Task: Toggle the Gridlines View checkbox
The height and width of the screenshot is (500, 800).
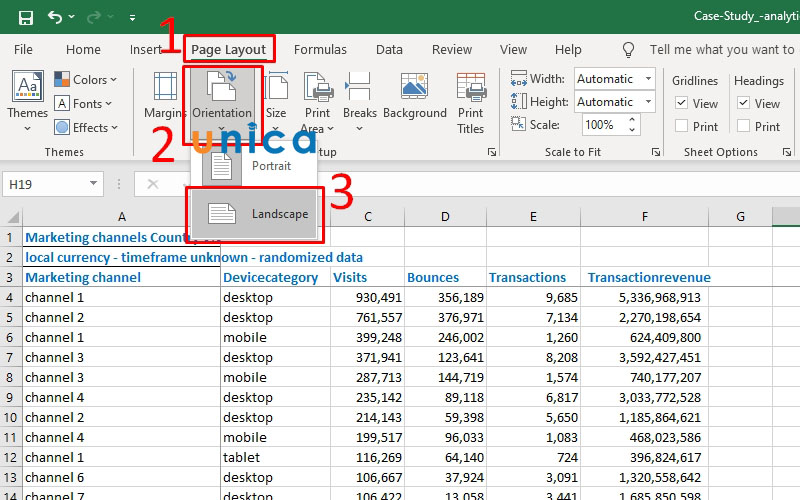Action: [682, 103]
